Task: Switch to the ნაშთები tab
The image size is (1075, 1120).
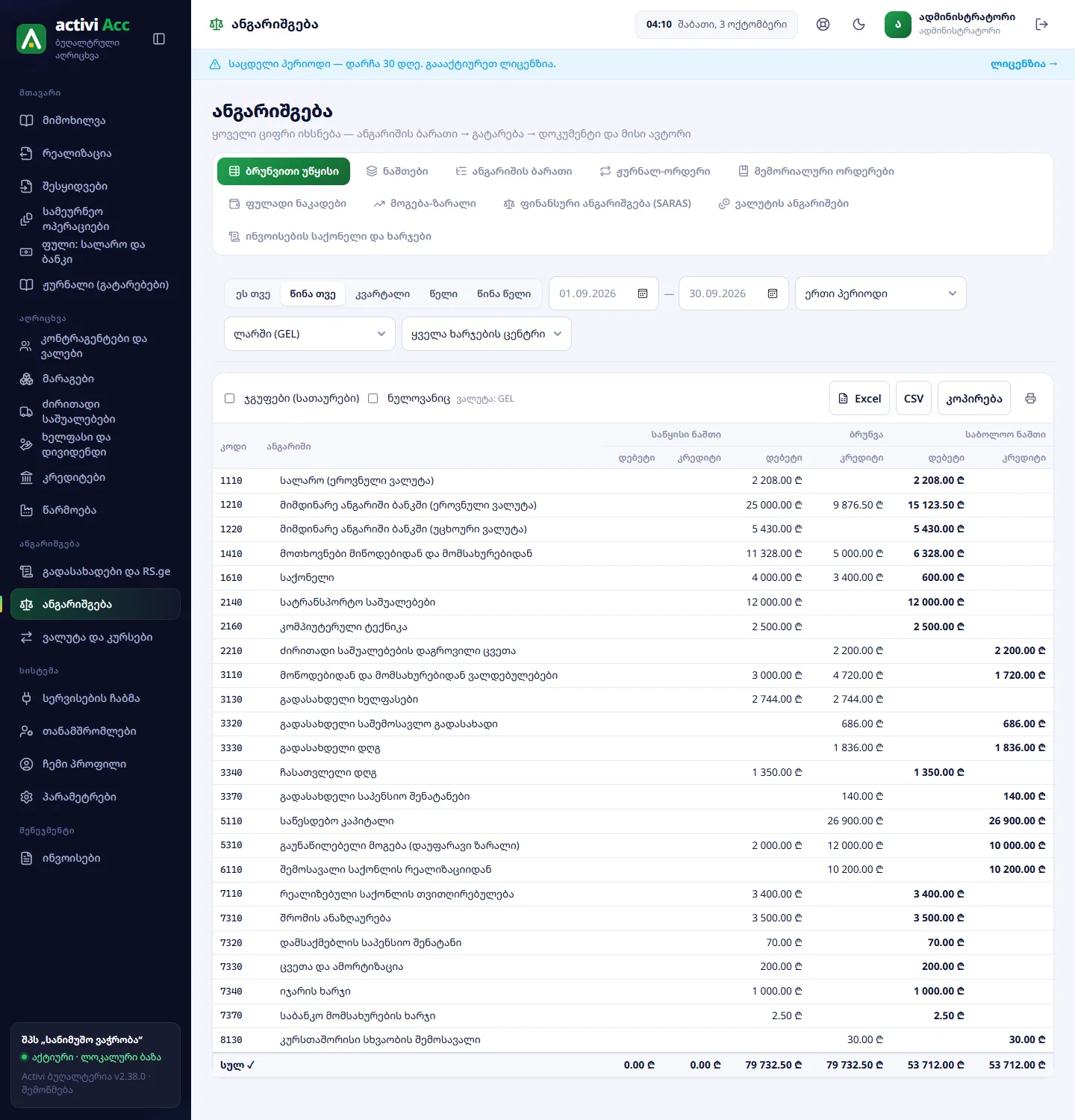Action: tap(397, 171)
